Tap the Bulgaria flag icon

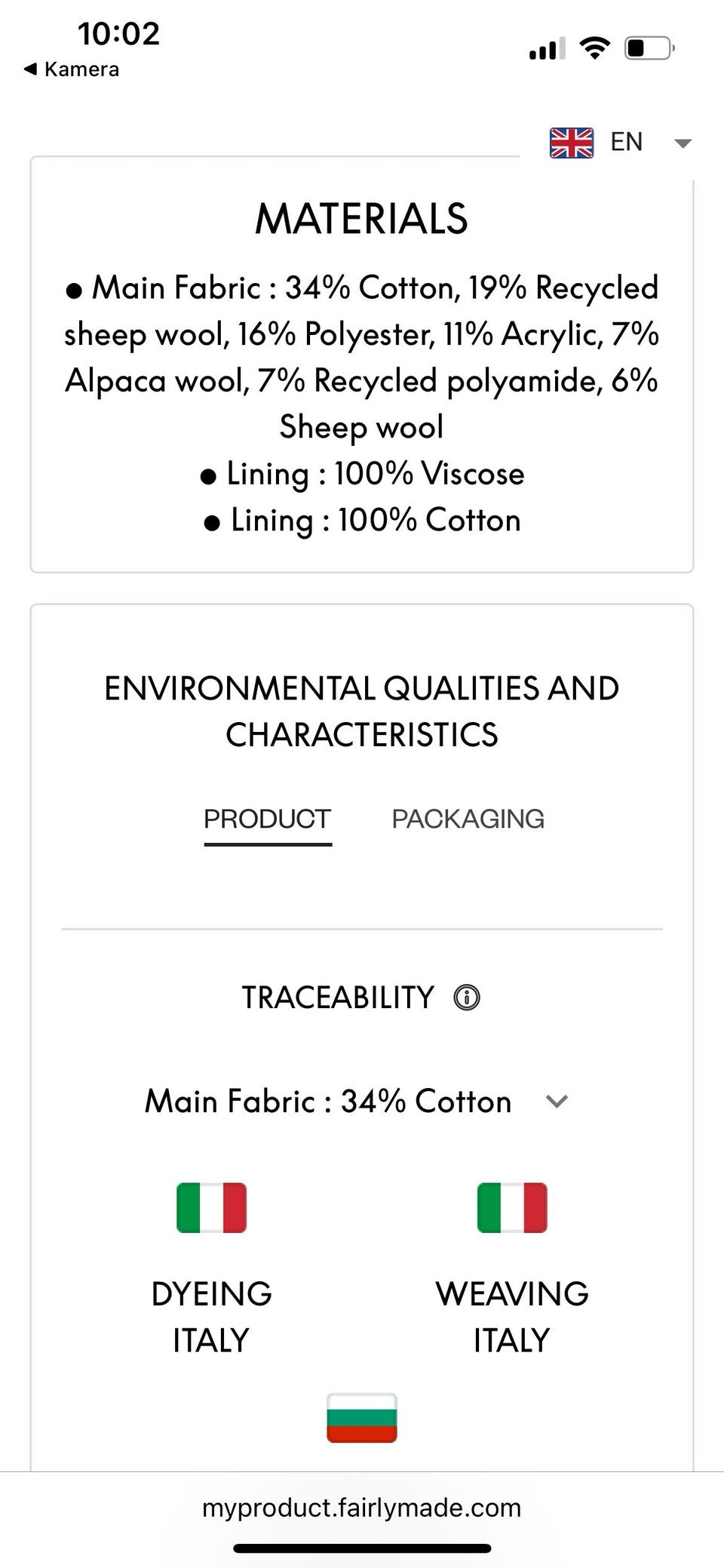point(362,1418)
